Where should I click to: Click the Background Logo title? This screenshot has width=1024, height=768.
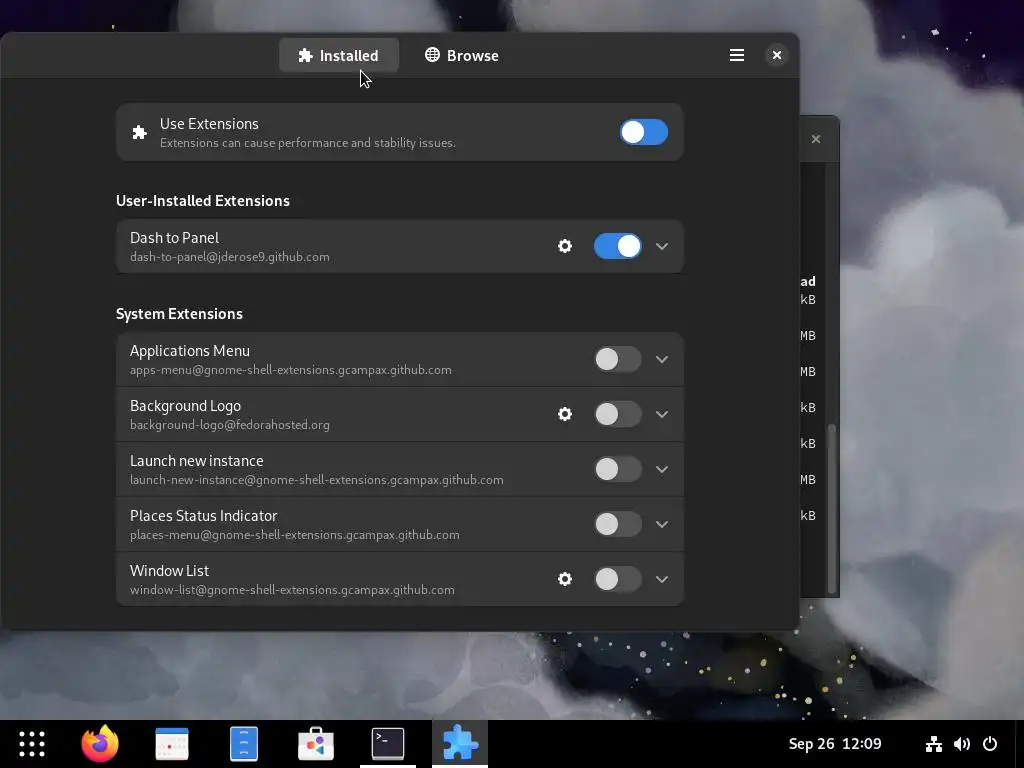coord(185,406)
